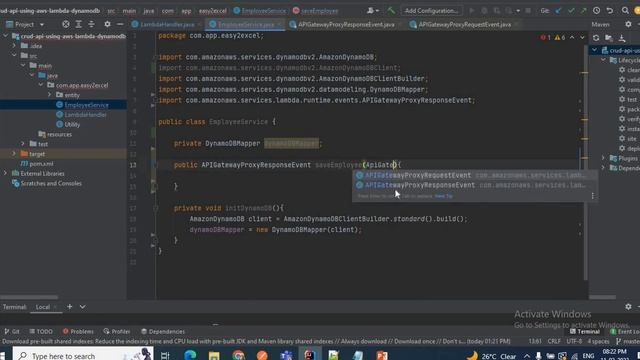Open autocomplete popup options menu
640x360 pixels.
592,196
